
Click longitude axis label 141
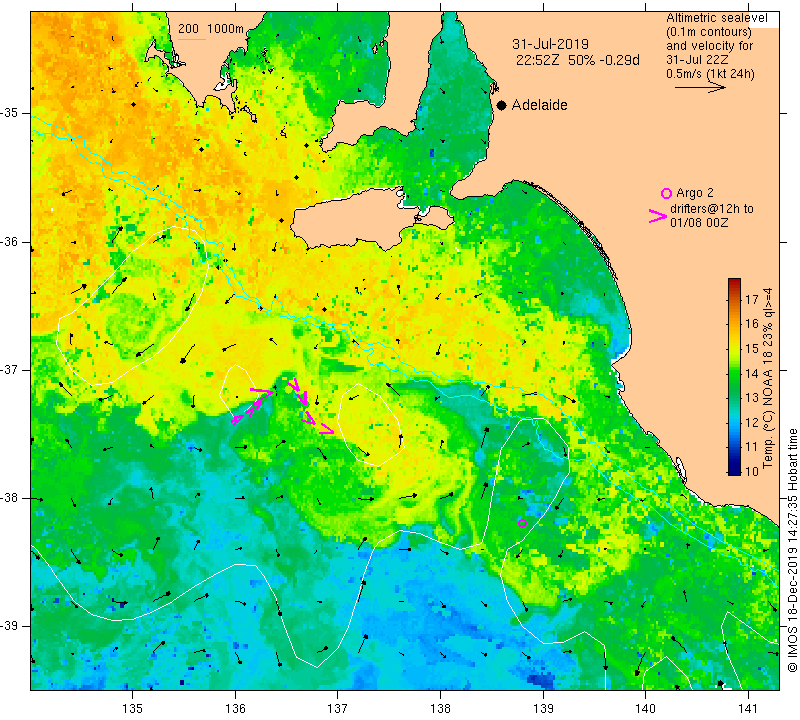pos(748,709)
